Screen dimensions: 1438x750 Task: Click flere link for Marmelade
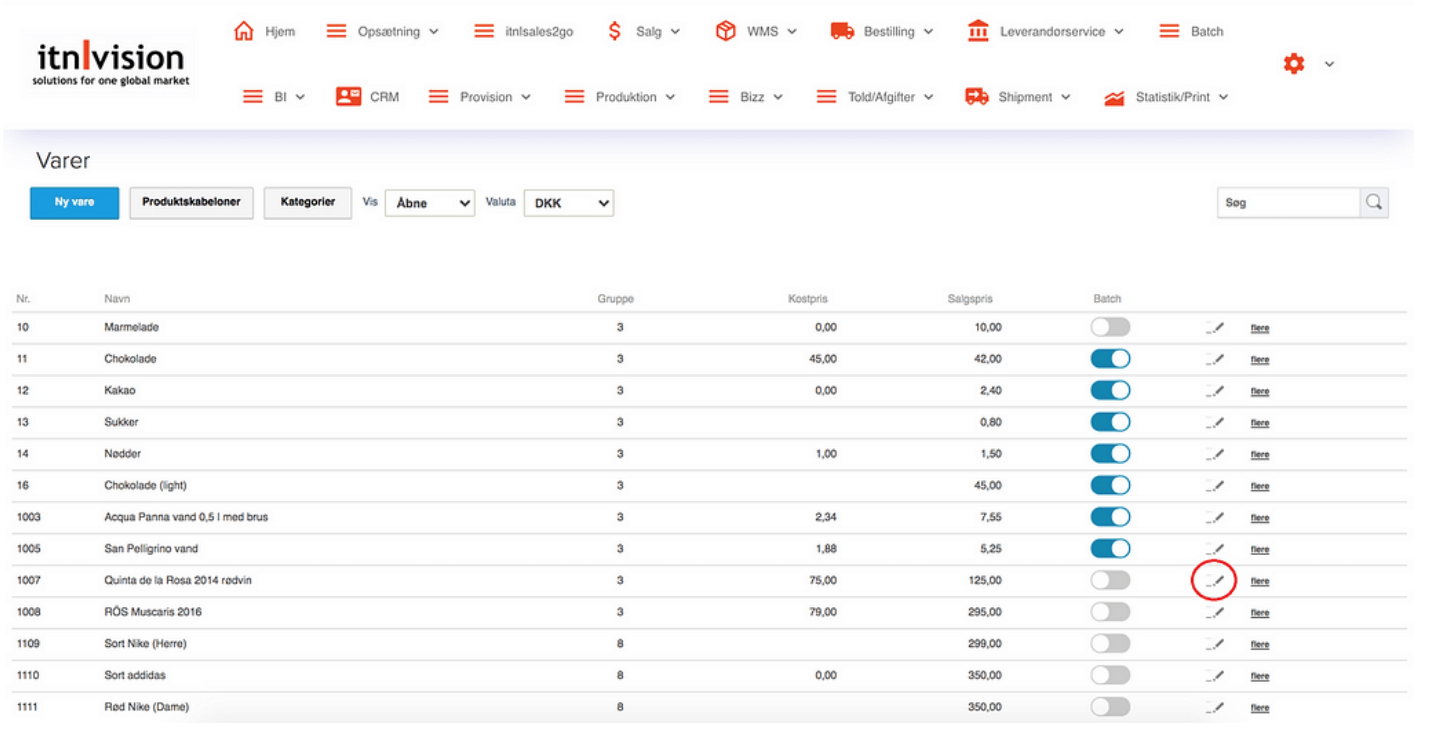1260,328
